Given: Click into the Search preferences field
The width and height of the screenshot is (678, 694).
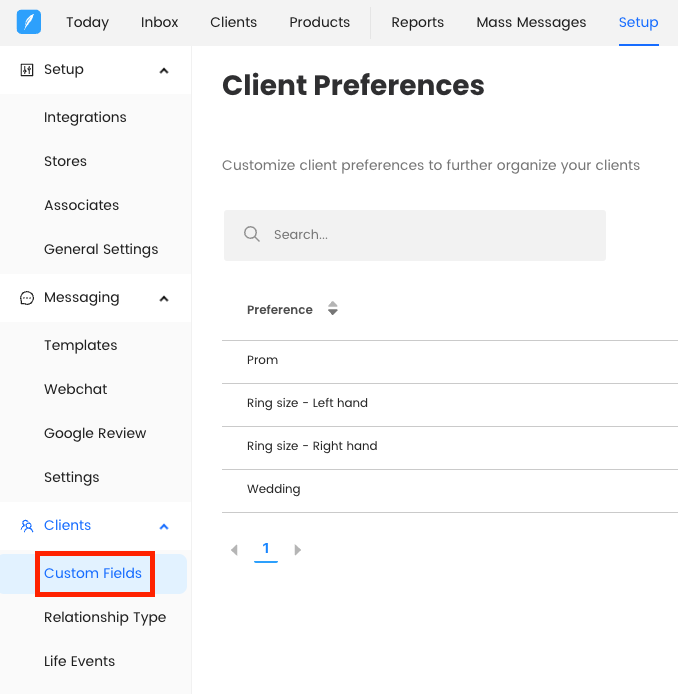Looking at the screenshot, I should (430, 235).
